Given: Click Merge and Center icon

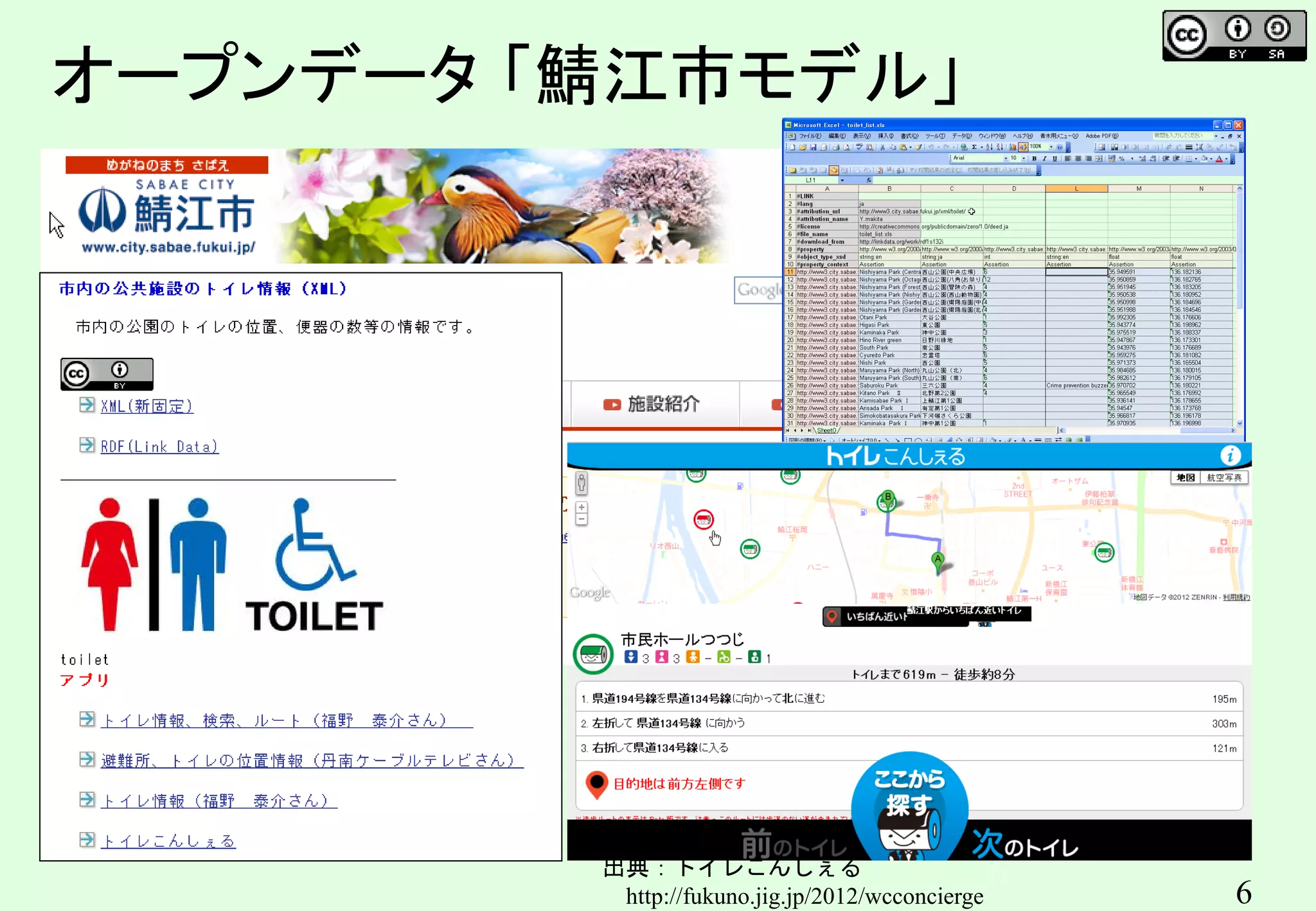Looking at the screenshot, I should point(1099,158).
